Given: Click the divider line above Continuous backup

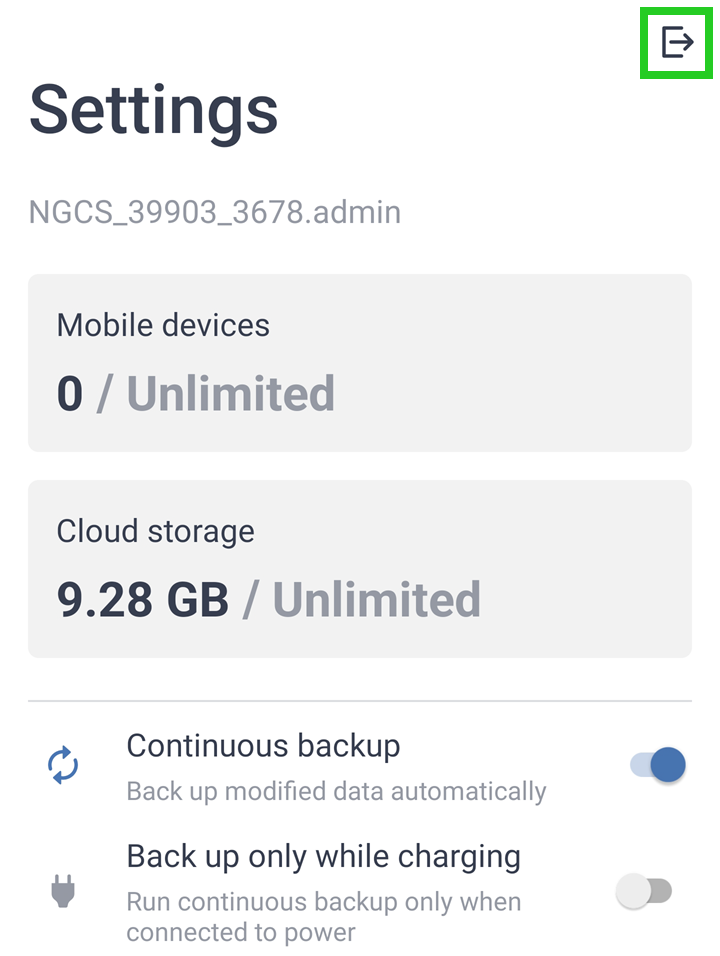Looking at the screenshot, I should coord(360,701).
